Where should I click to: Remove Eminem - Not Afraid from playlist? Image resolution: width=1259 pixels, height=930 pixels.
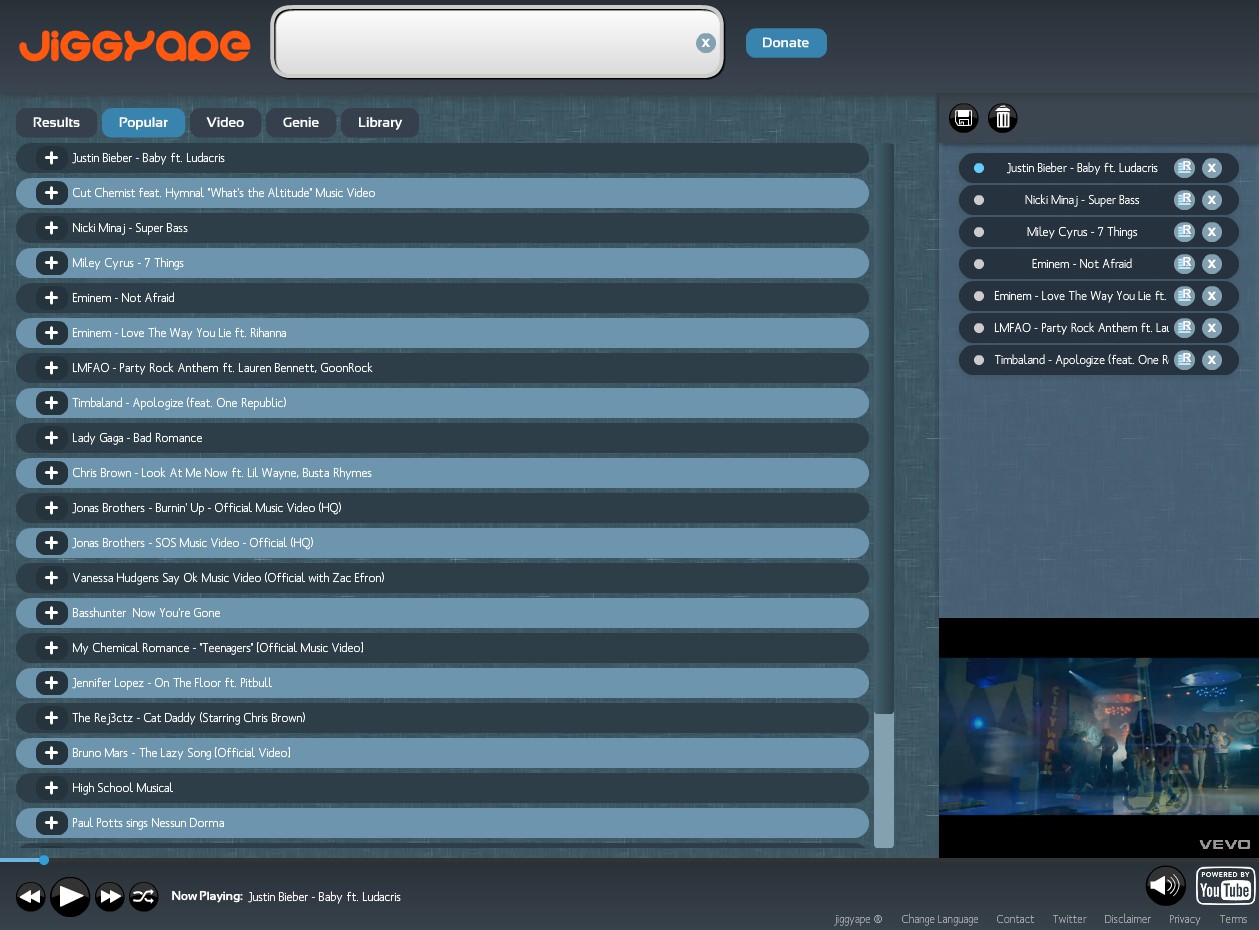click(x=1211, y=264)
